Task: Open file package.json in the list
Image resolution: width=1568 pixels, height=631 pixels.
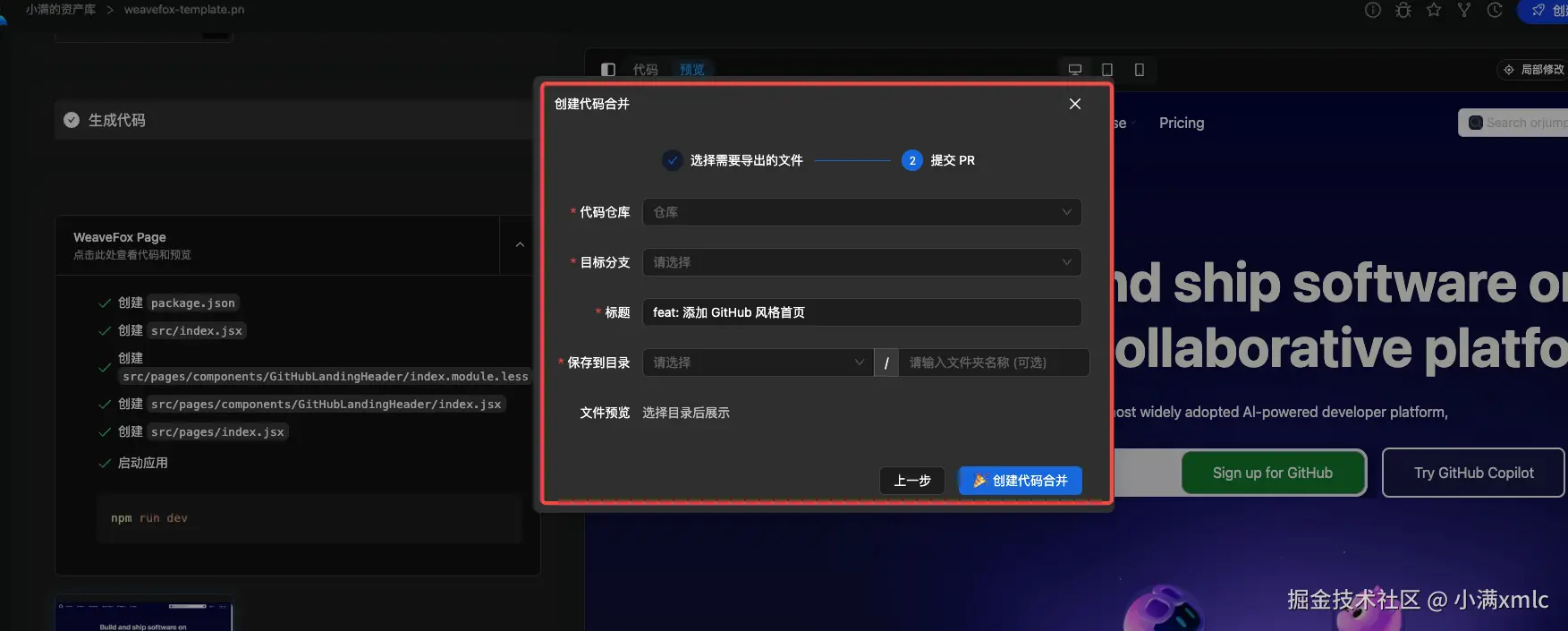Action: tap(193, 303)
